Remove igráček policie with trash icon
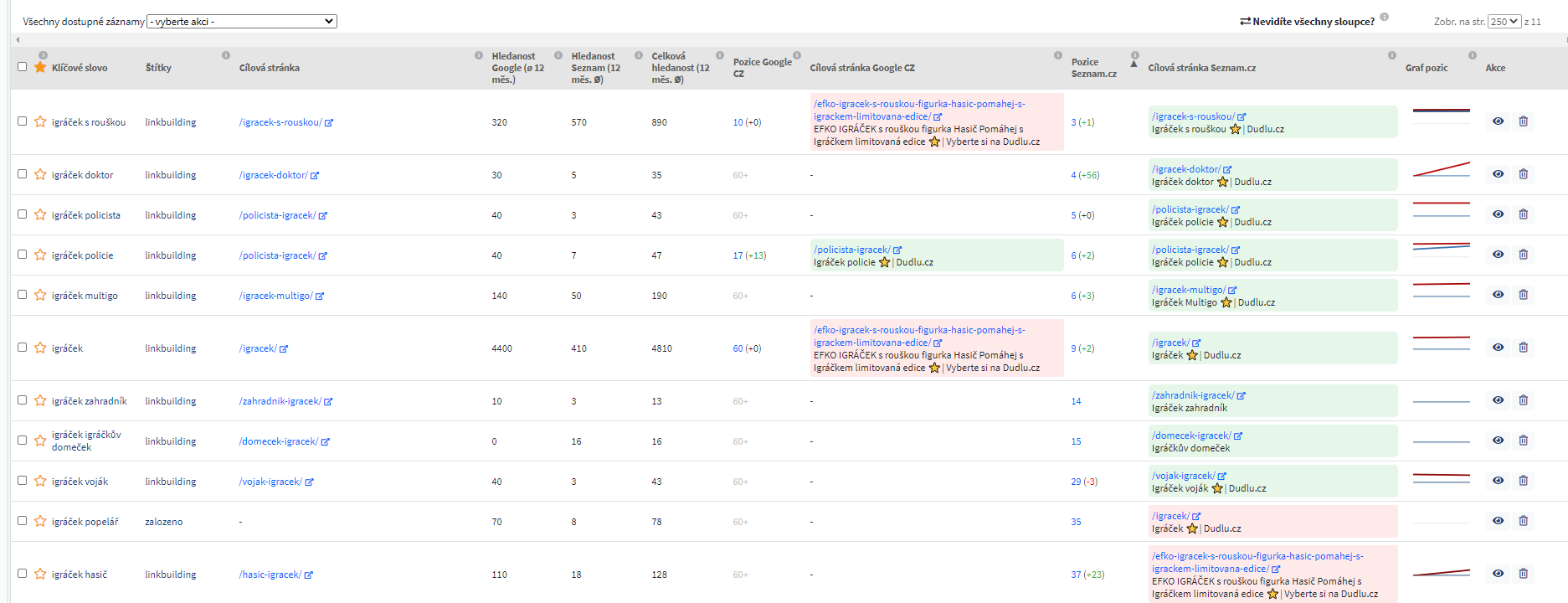Screen dimensions: 1568x603 pyautogui.click(x=1524, y=255)
